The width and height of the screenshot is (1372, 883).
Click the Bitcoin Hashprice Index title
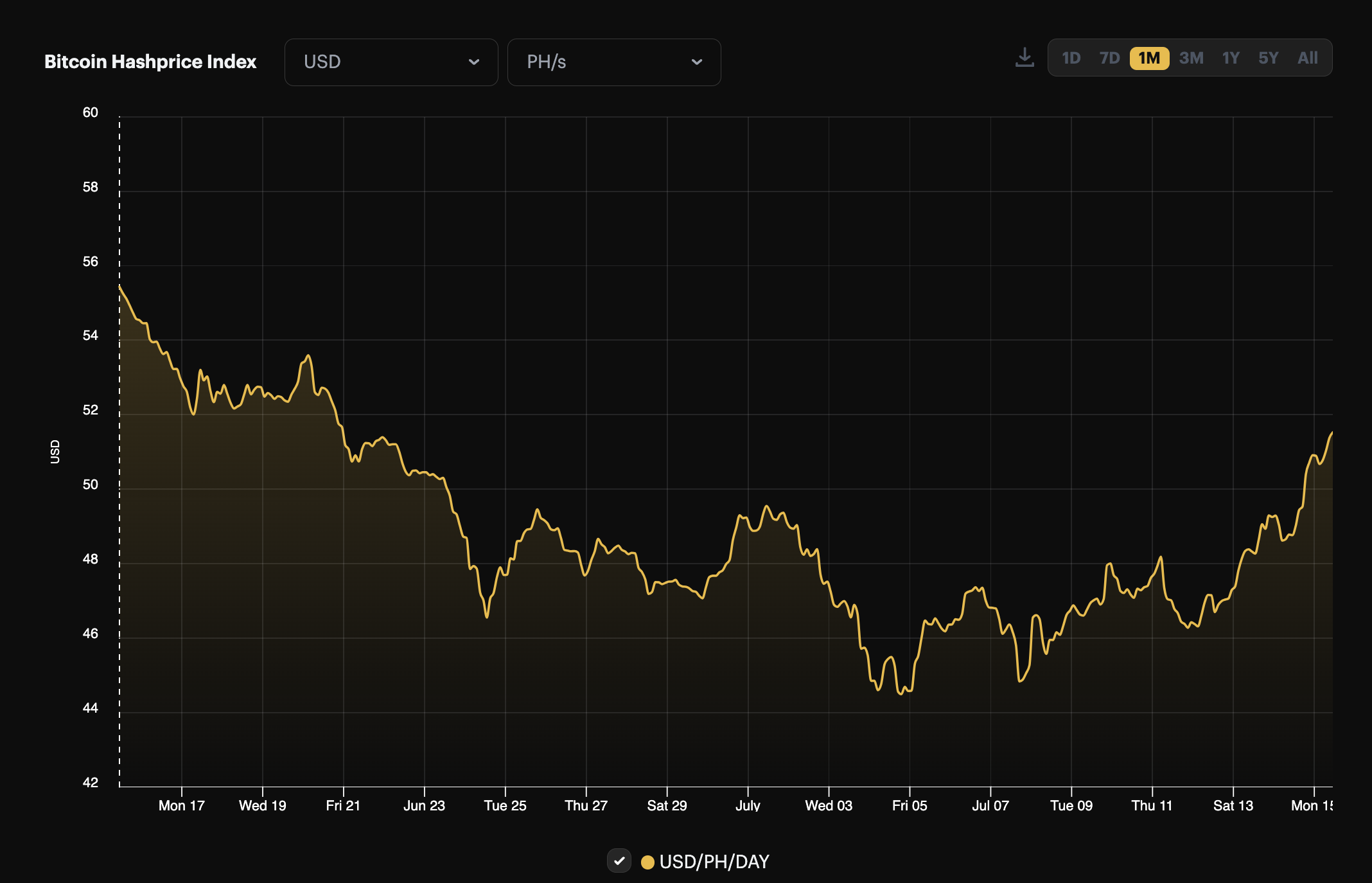[x=150, y=62]
